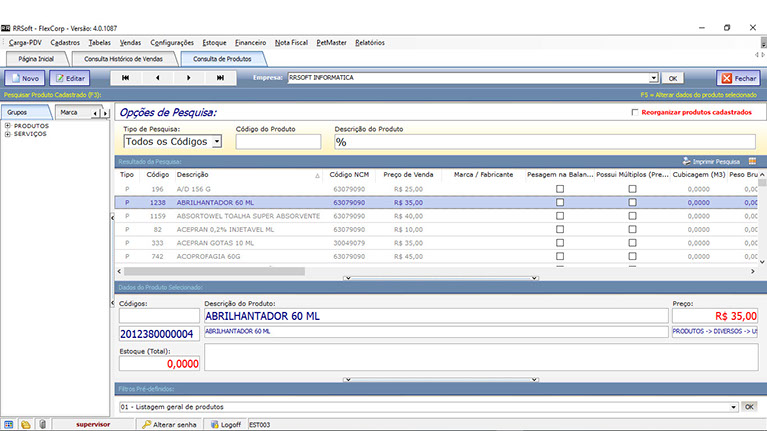Click the Imprimir Pesquisa printer icon
The image size is (767, 431).
(x=686, y=161)
